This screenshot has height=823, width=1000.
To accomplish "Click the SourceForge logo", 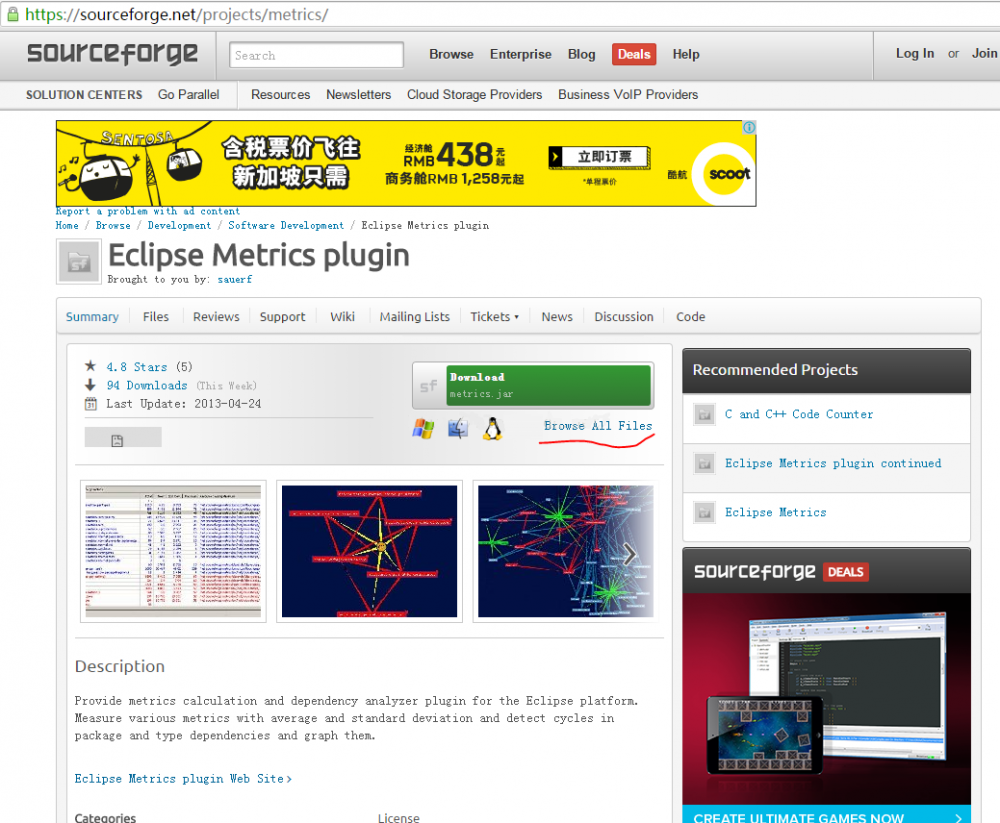I will click(x=112, y=54).
